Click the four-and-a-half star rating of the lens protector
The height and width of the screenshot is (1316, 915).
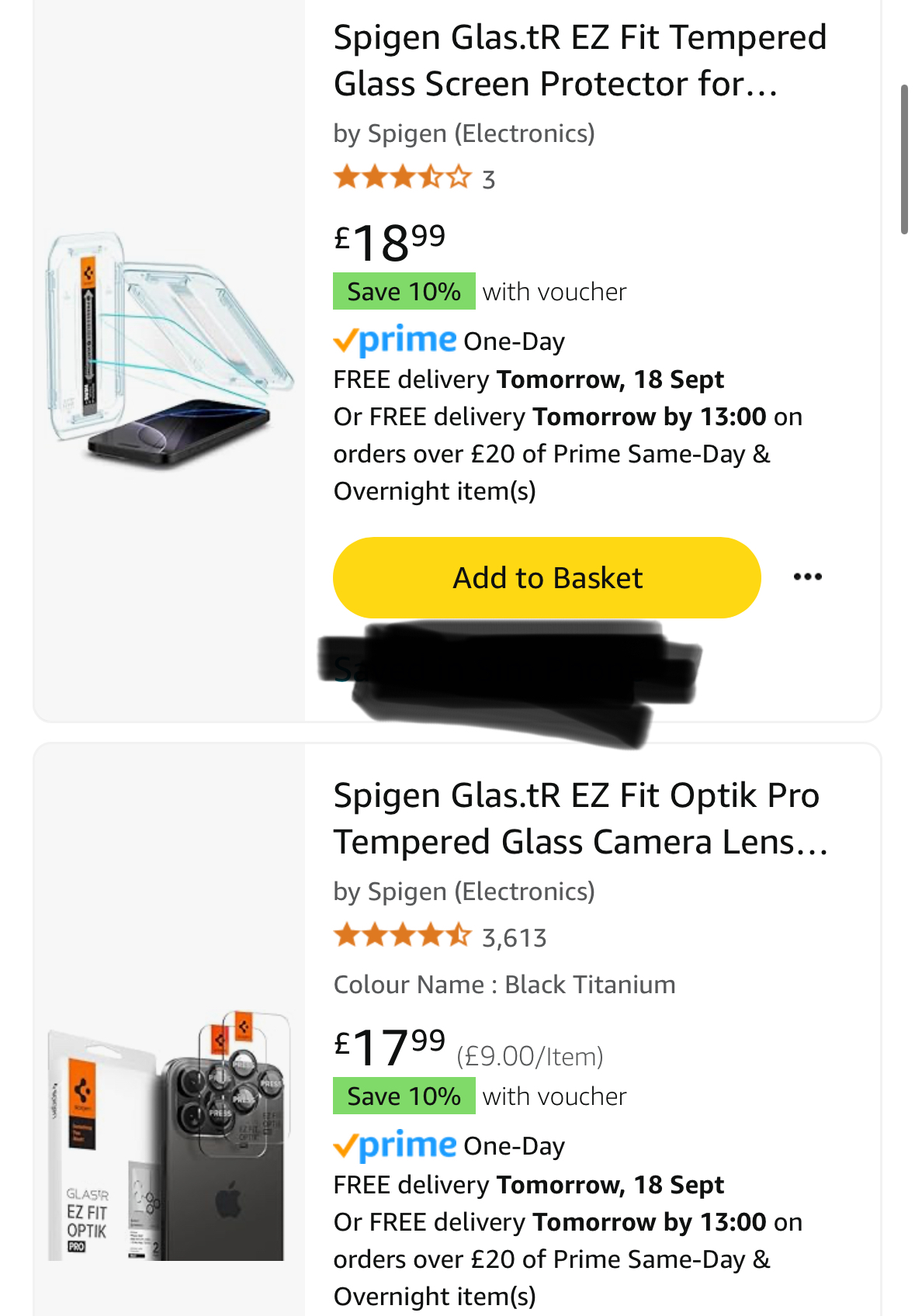pos(402,936)
